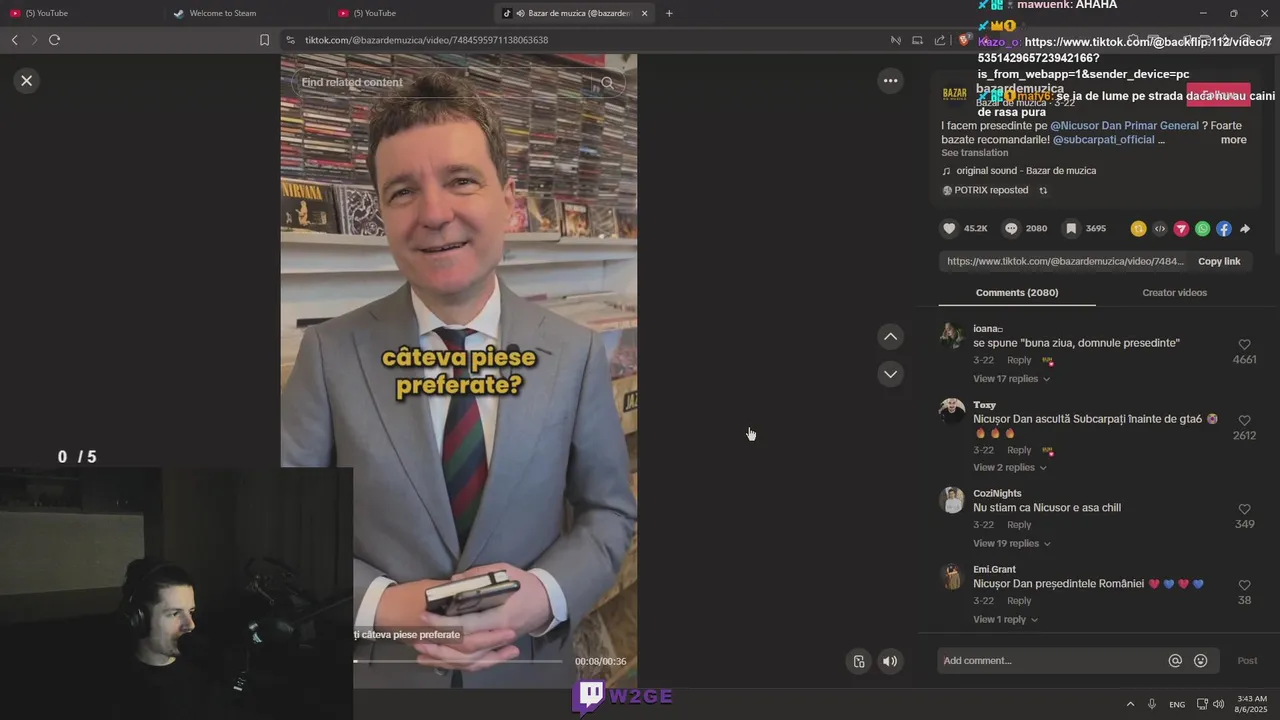This screenshot has height=720, width=1280.
Task: Seek in the video progress bar
Action: tap(458, 661)
